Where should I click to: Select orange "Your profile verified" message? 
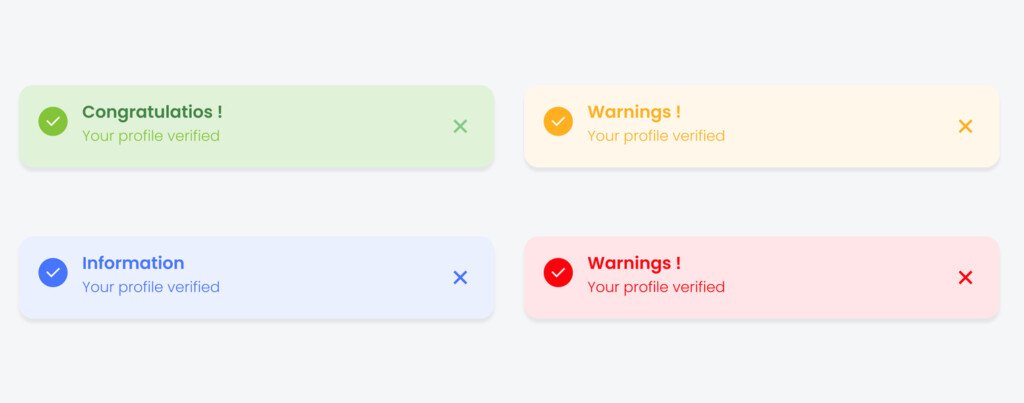(x=656, y=136)
